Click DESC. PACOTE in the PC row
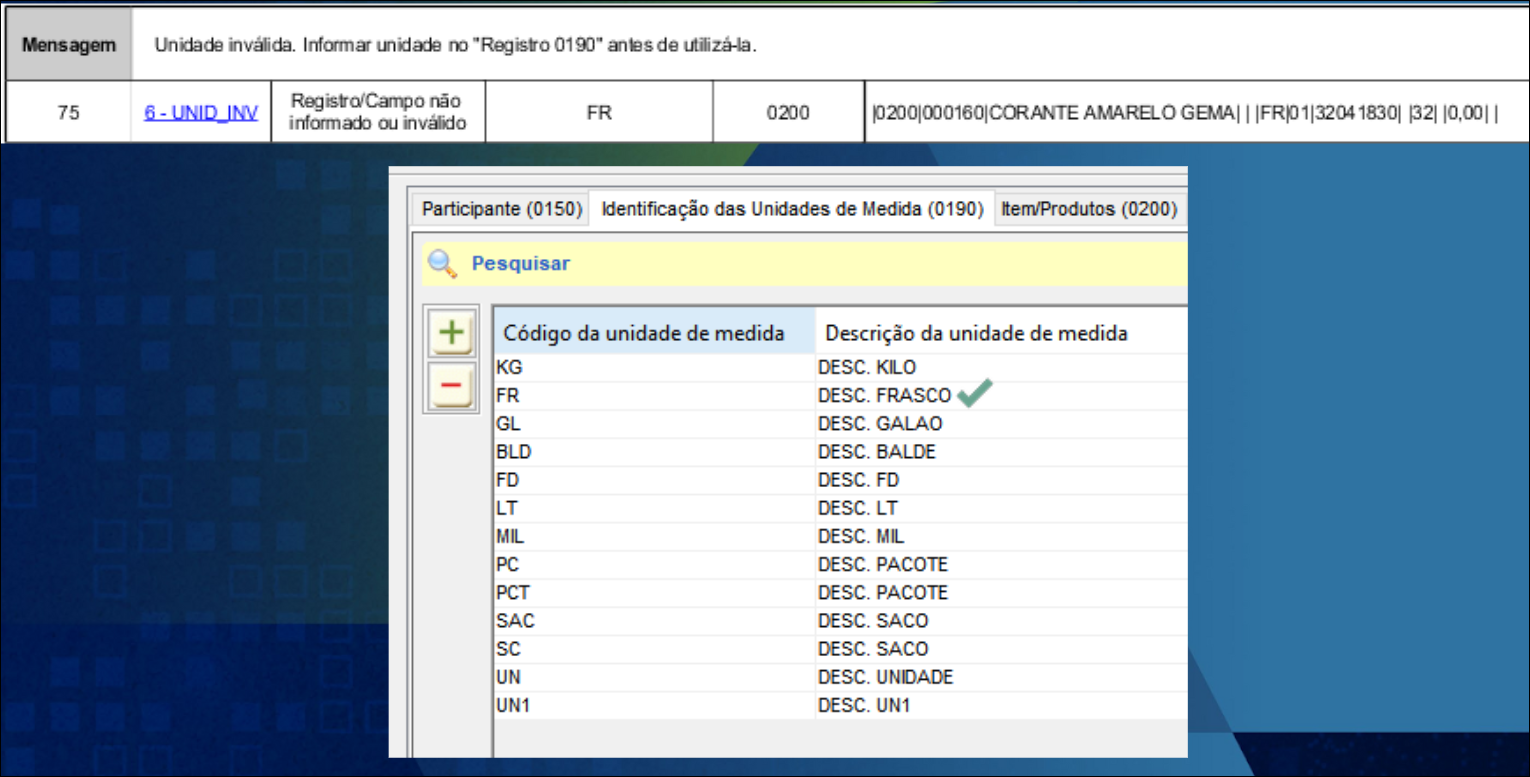This screenshot has height=777, width=1530. pos(1001,565)
